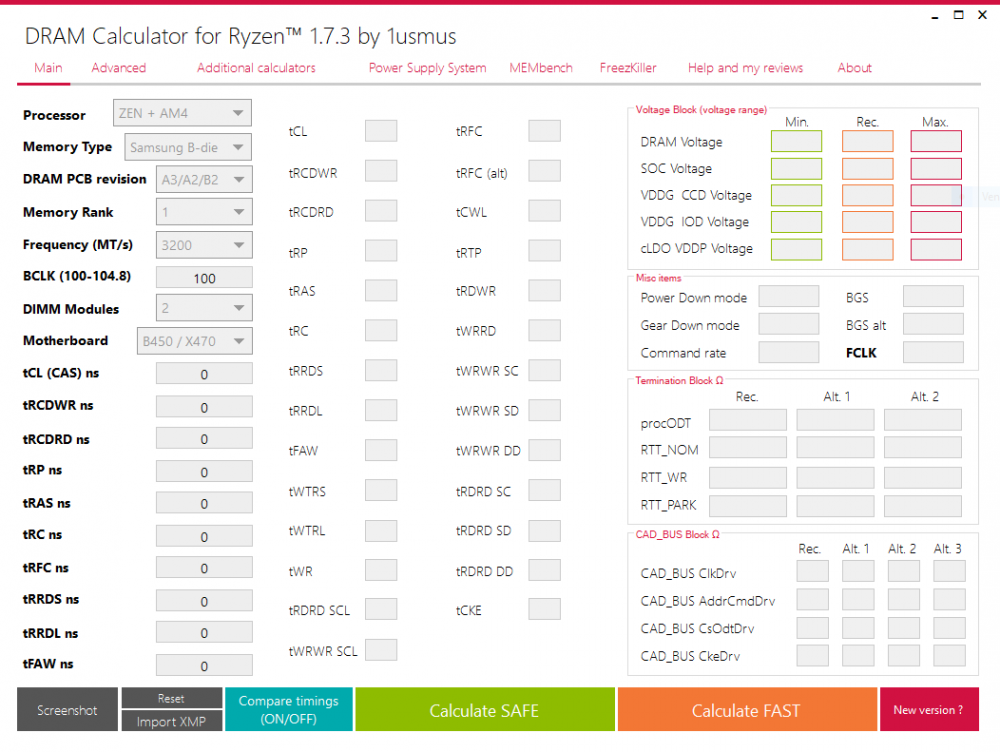
Task: Click Calculate SAFE
Action: 484,710
